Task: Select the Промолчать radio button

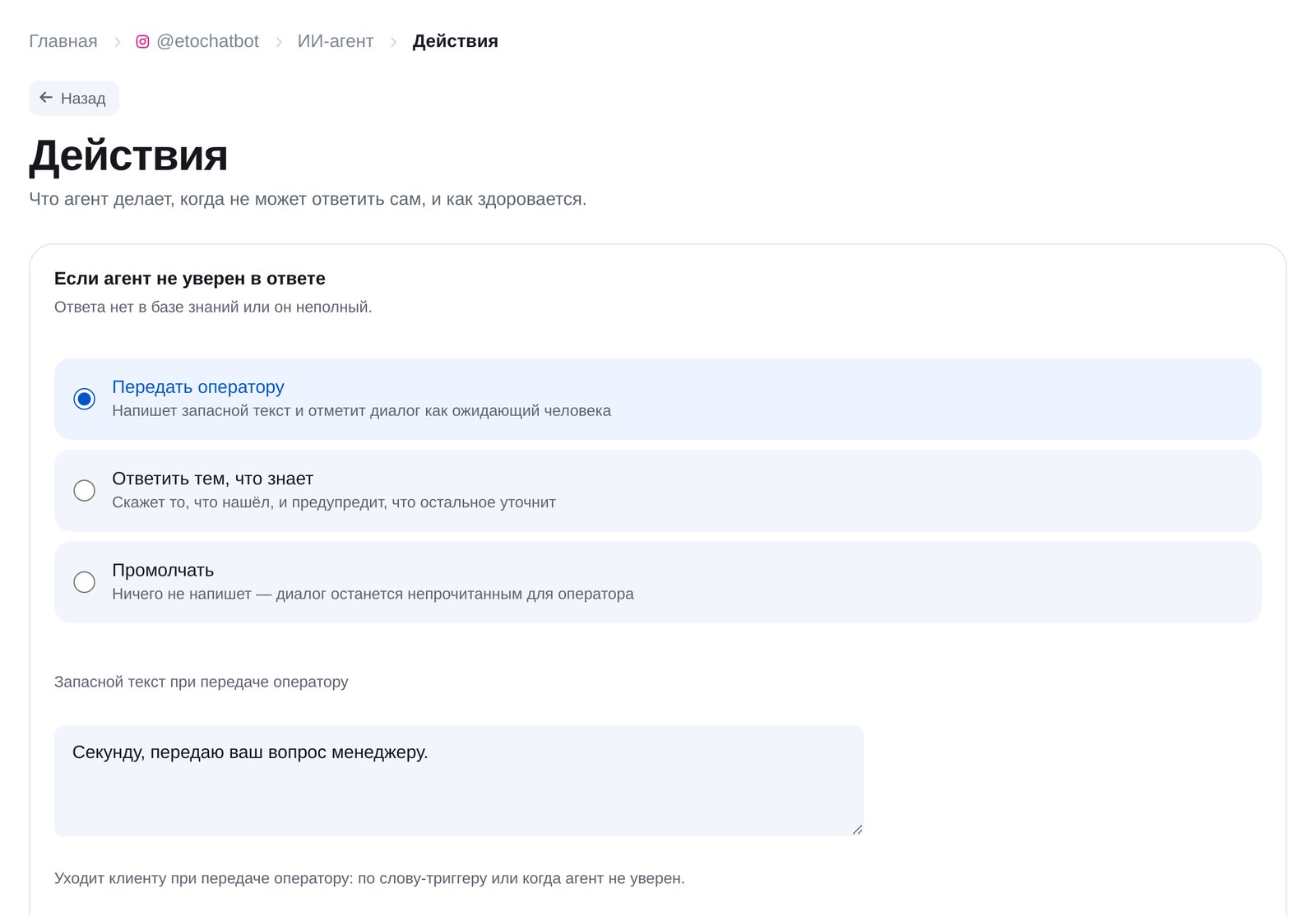Action: pyautogui.click(x=85, y=582)
